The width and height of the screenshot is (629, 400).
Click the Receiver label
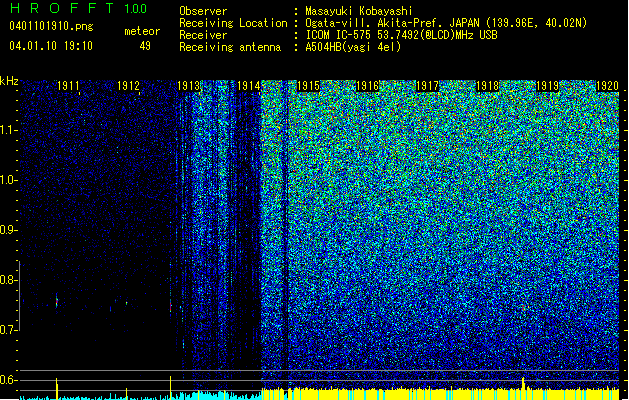(x=203, y=35)
